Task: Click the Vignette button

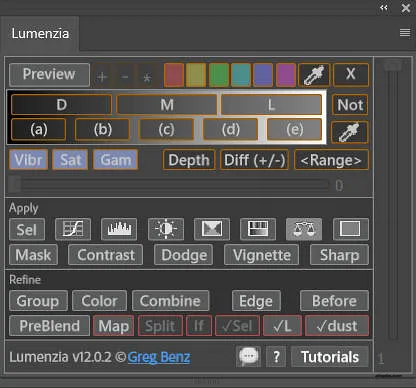Action: pos(262,255)
